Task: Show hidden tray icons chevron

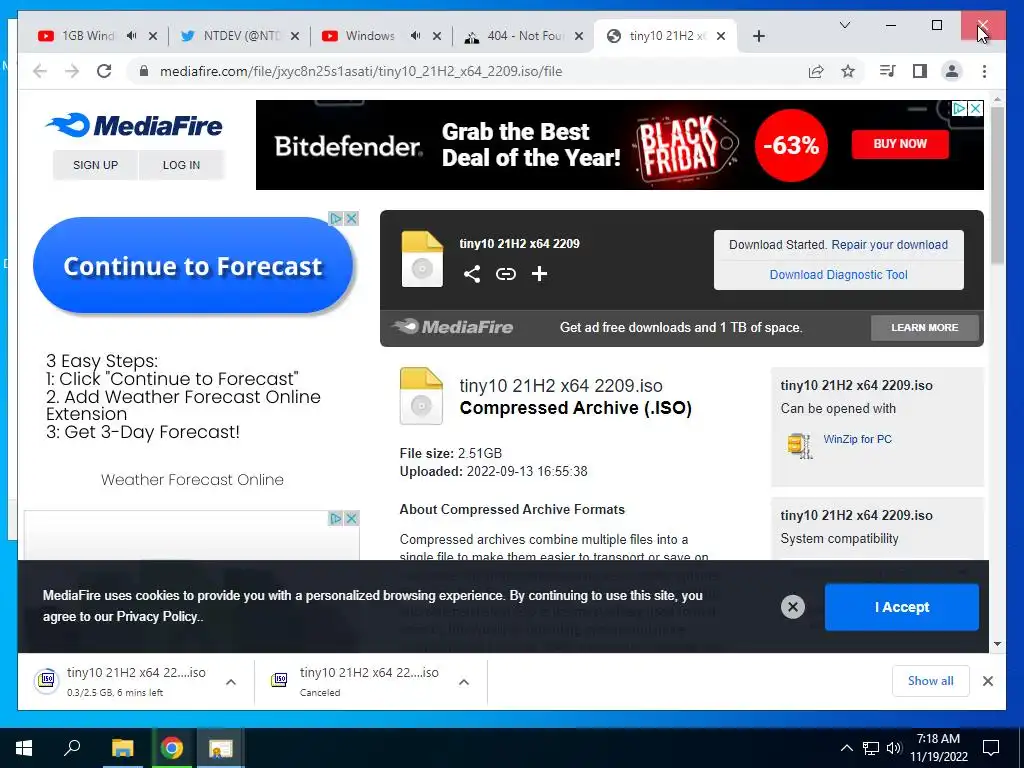Action: [846, 748]
